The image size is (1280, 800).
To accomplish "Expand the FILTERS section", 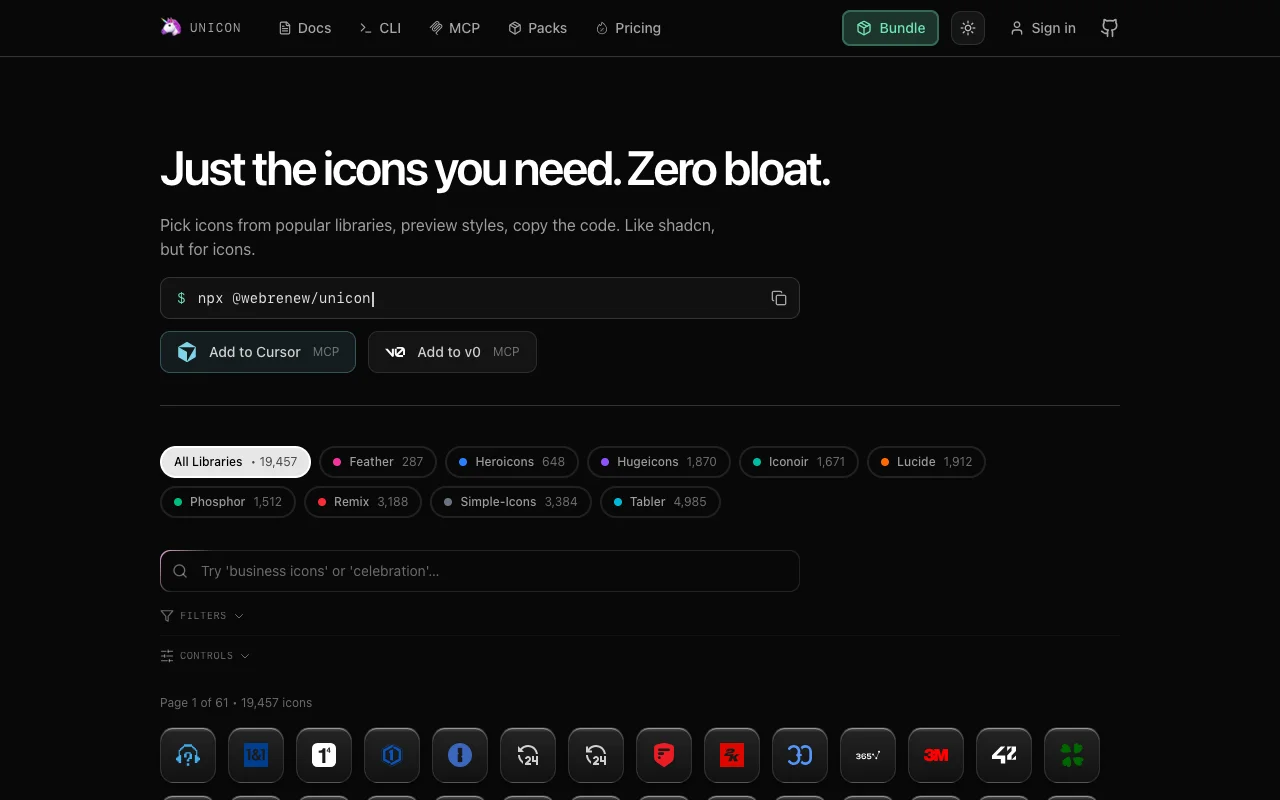I will [202, 615].
